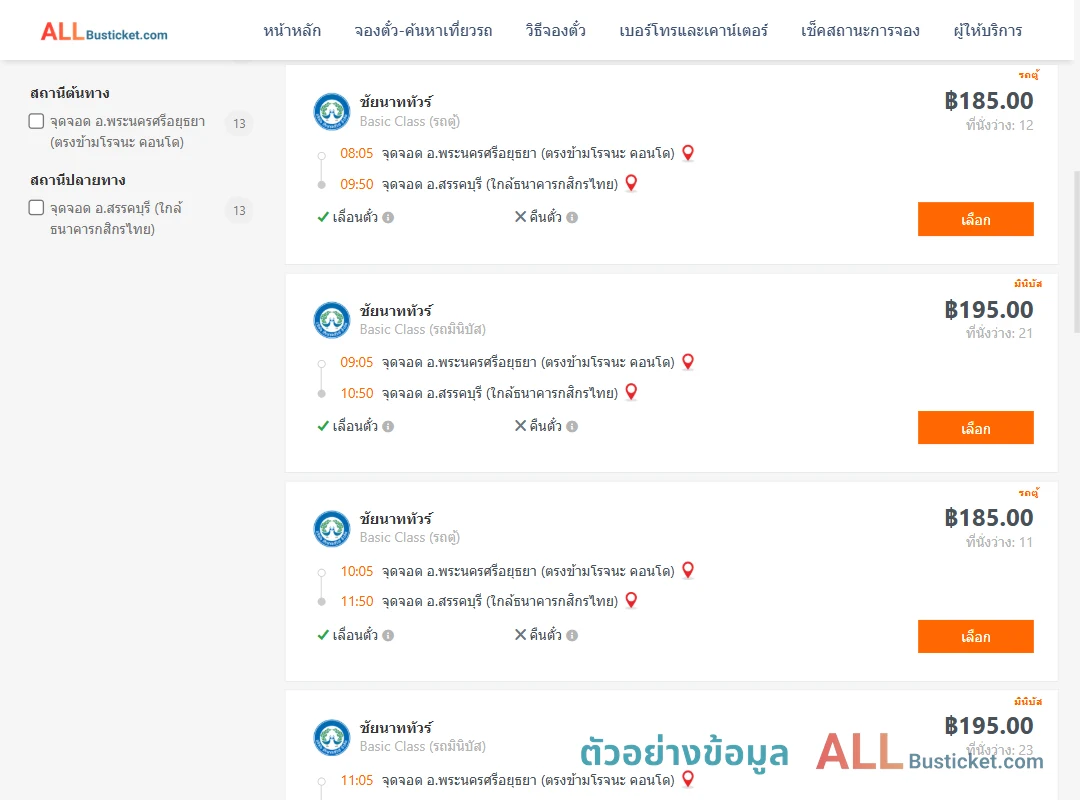Viewport: 1080px width, 800px height.
Task: Open map pin for 11:50 arrival stop
Action: click(631, 601)
